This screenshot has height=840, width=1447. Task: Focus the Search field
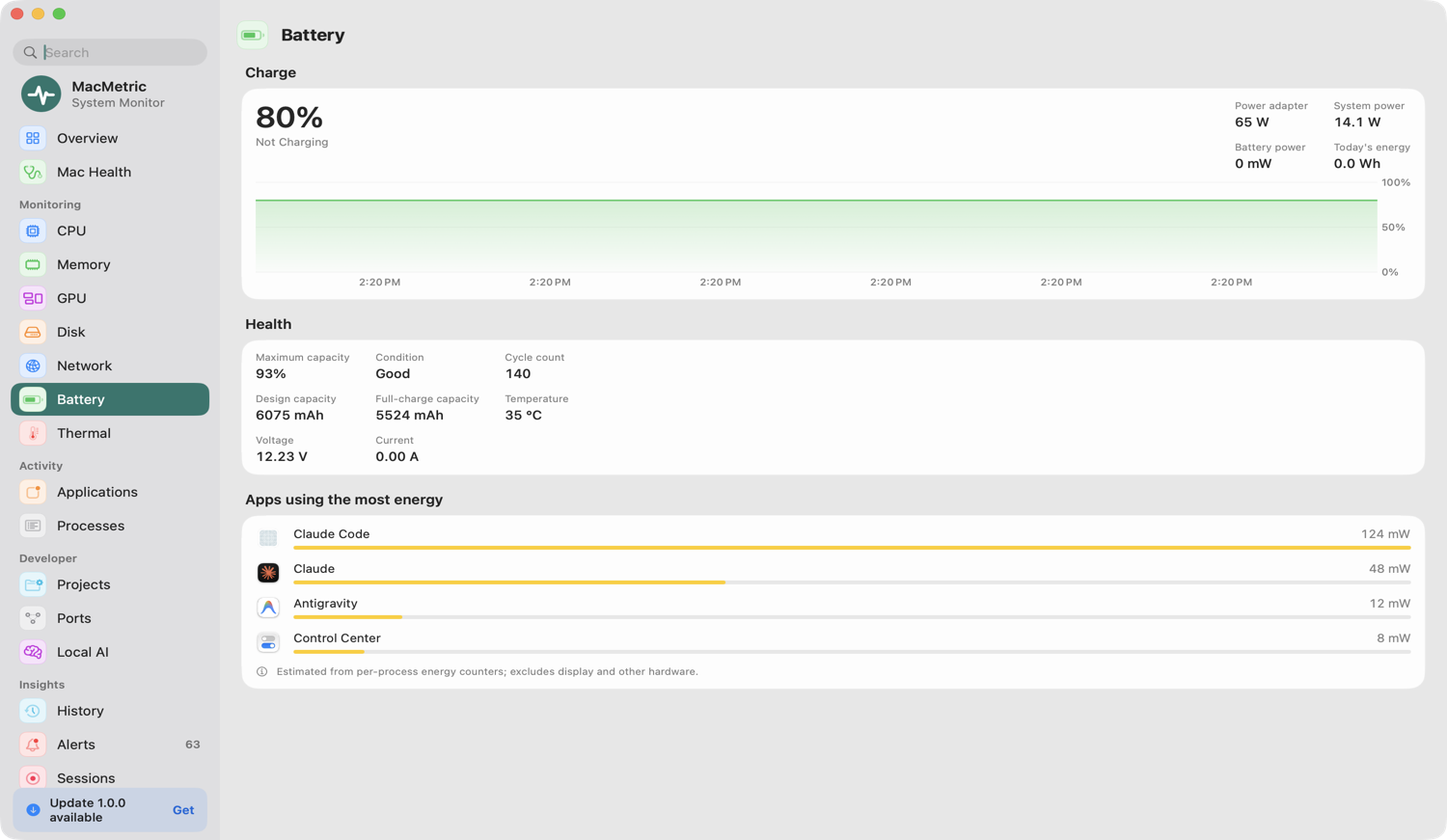click(110, 52)
